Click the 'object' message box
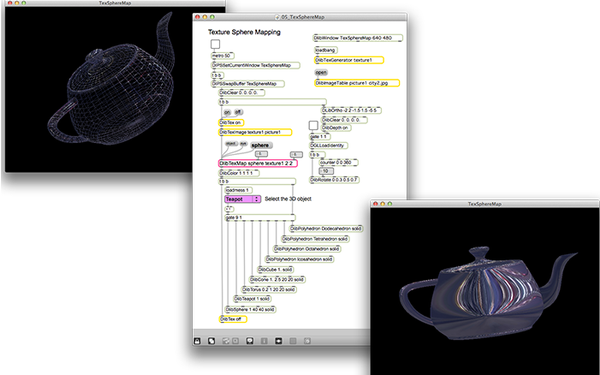 tap(232, 143)
